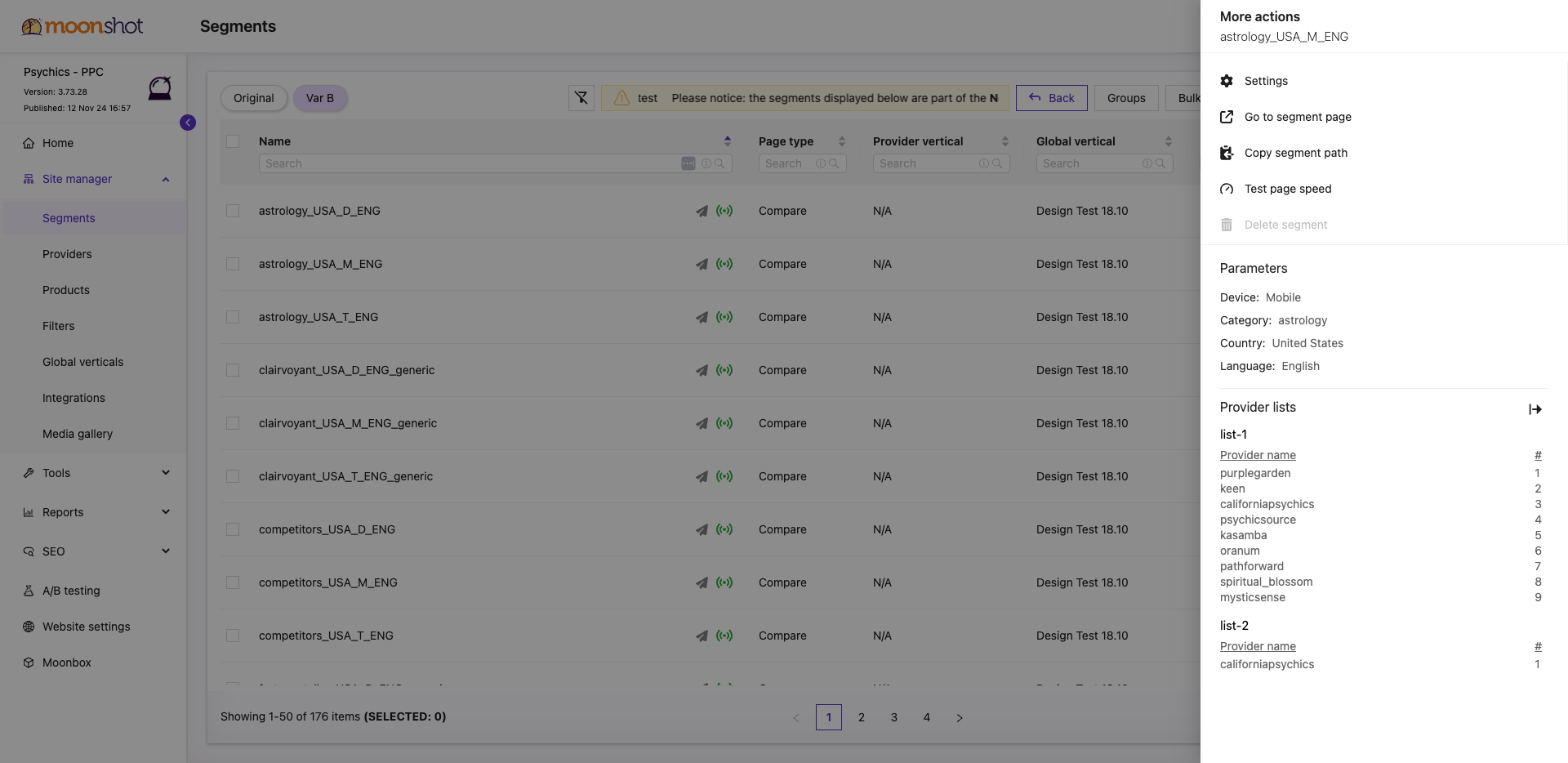Click plane icon for clairvoyant_USA_D_ENG_generic
This screenshot has height=763, width=1568.
pos(702,370)
